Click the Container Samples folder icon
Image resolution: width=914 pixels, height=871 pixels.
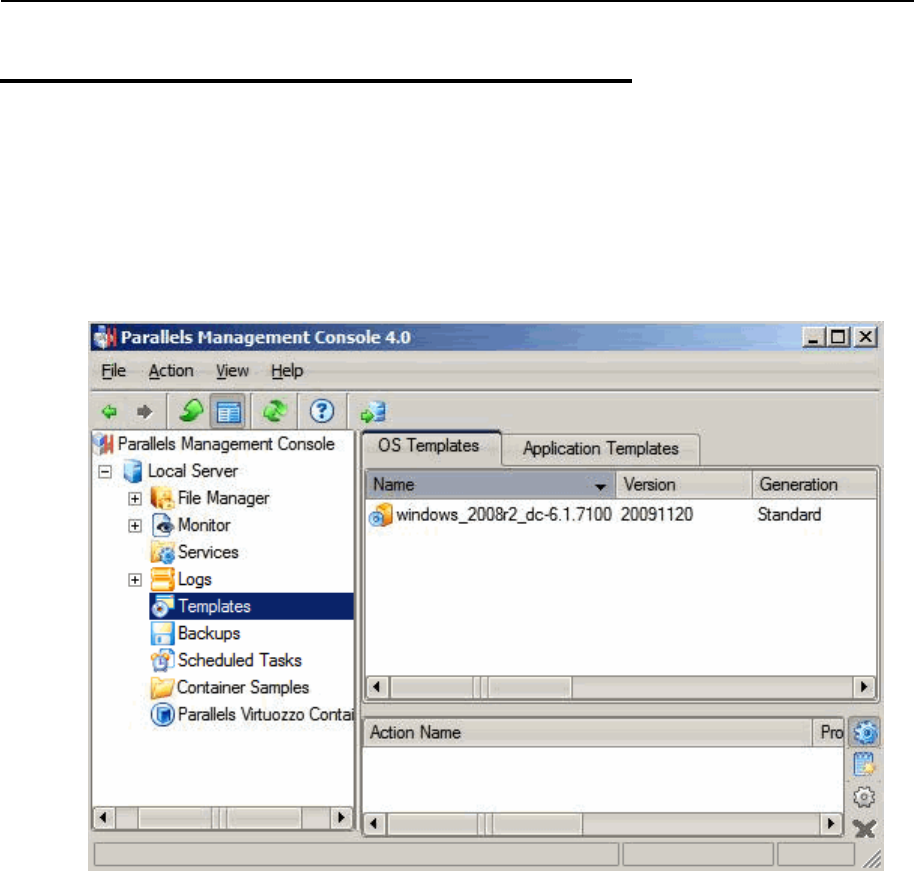[x=162, y=687]
